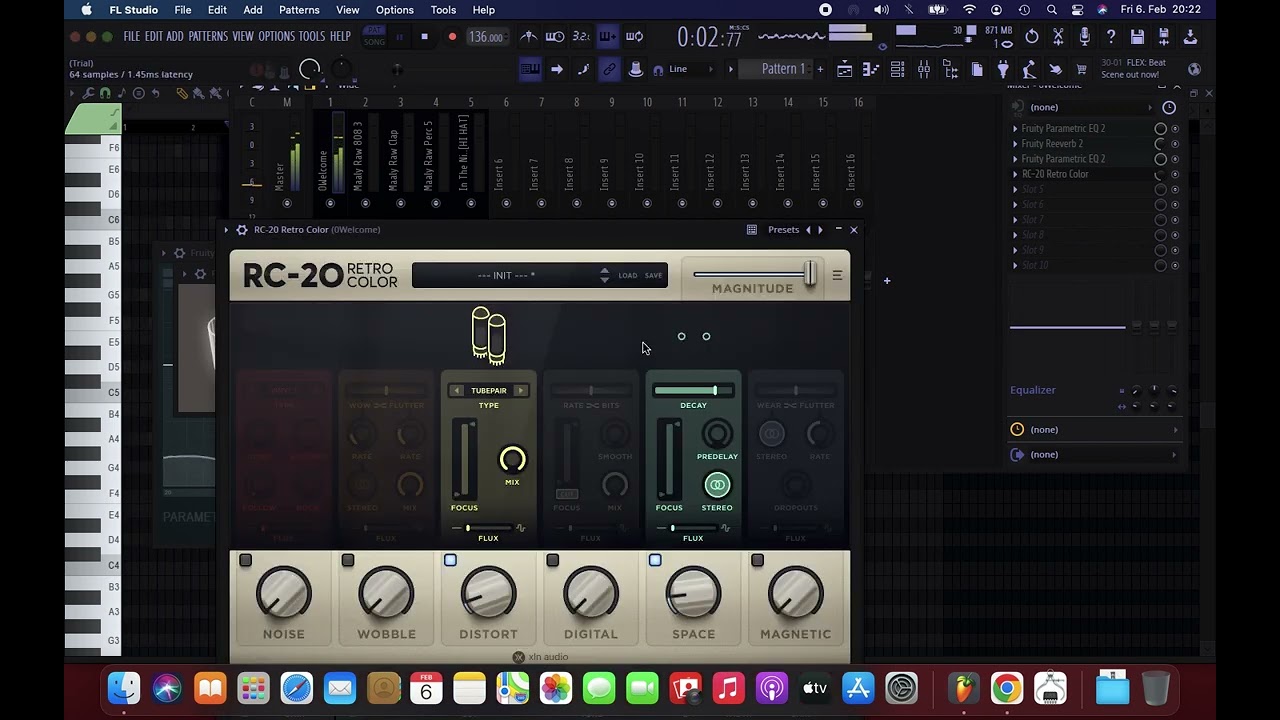Click the piano roll magnet snap icon
1280x720 pixels.
coord(104,93)
